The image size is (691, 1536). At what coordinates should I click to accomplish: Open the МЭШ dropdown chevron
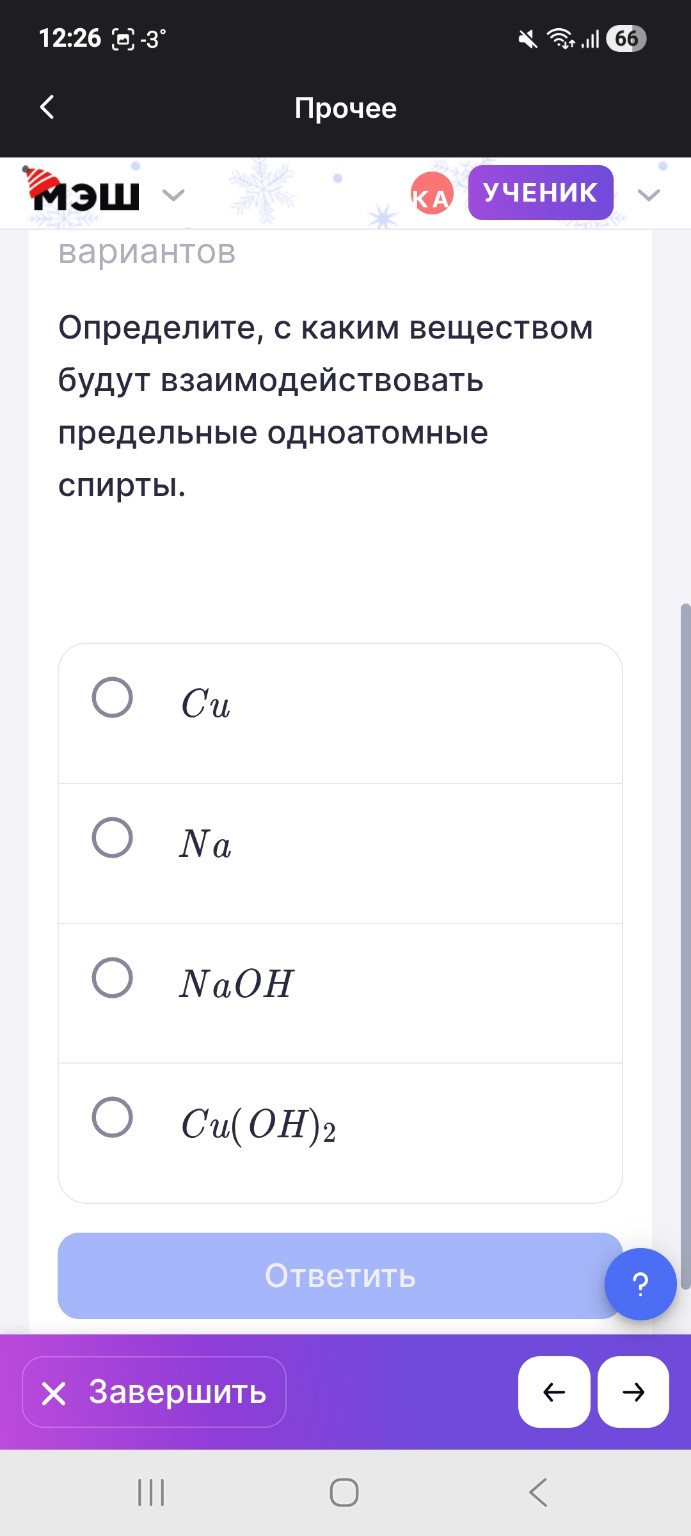point(174,195)
